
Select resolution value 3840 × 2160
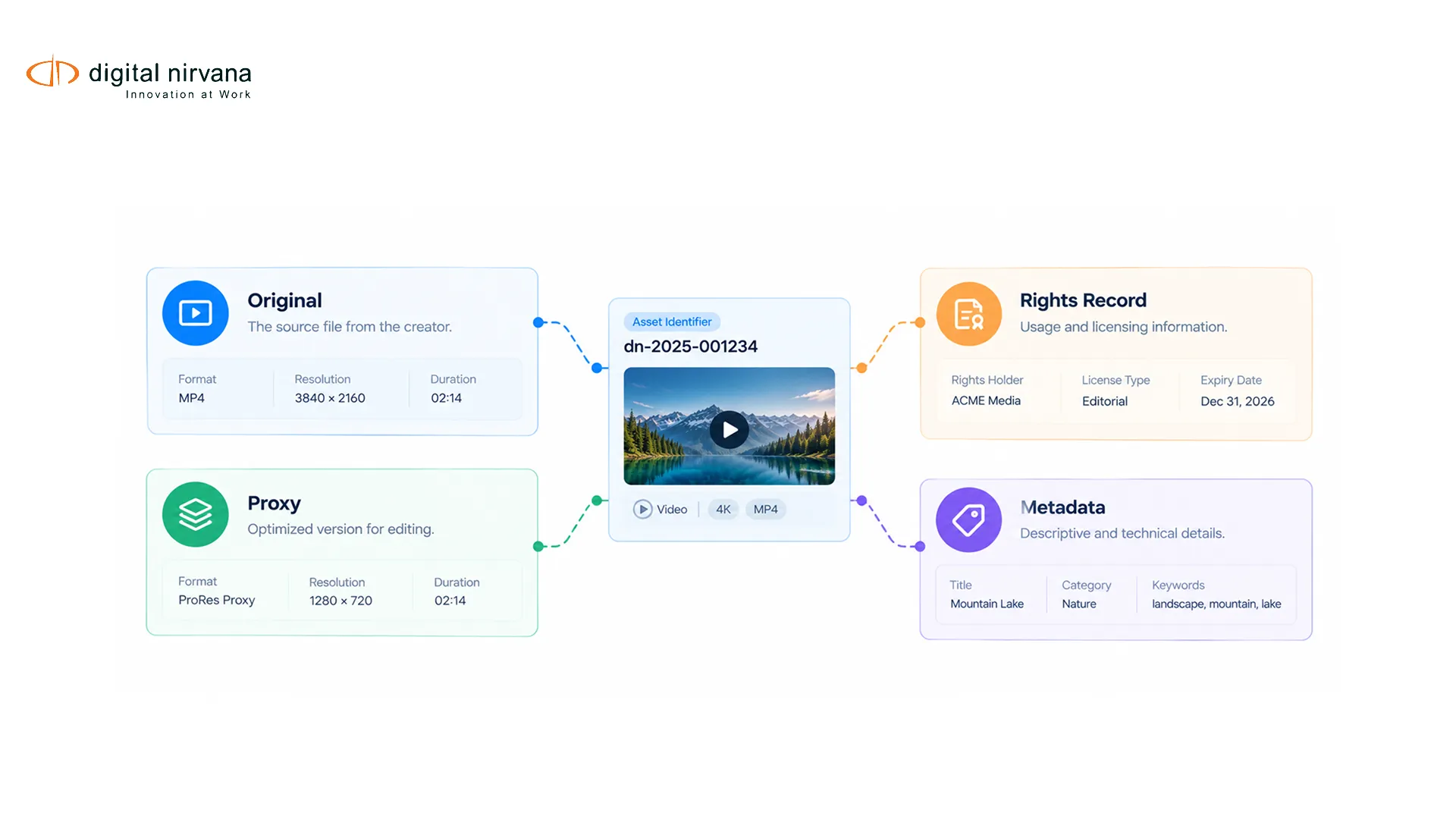click(330, 398)
